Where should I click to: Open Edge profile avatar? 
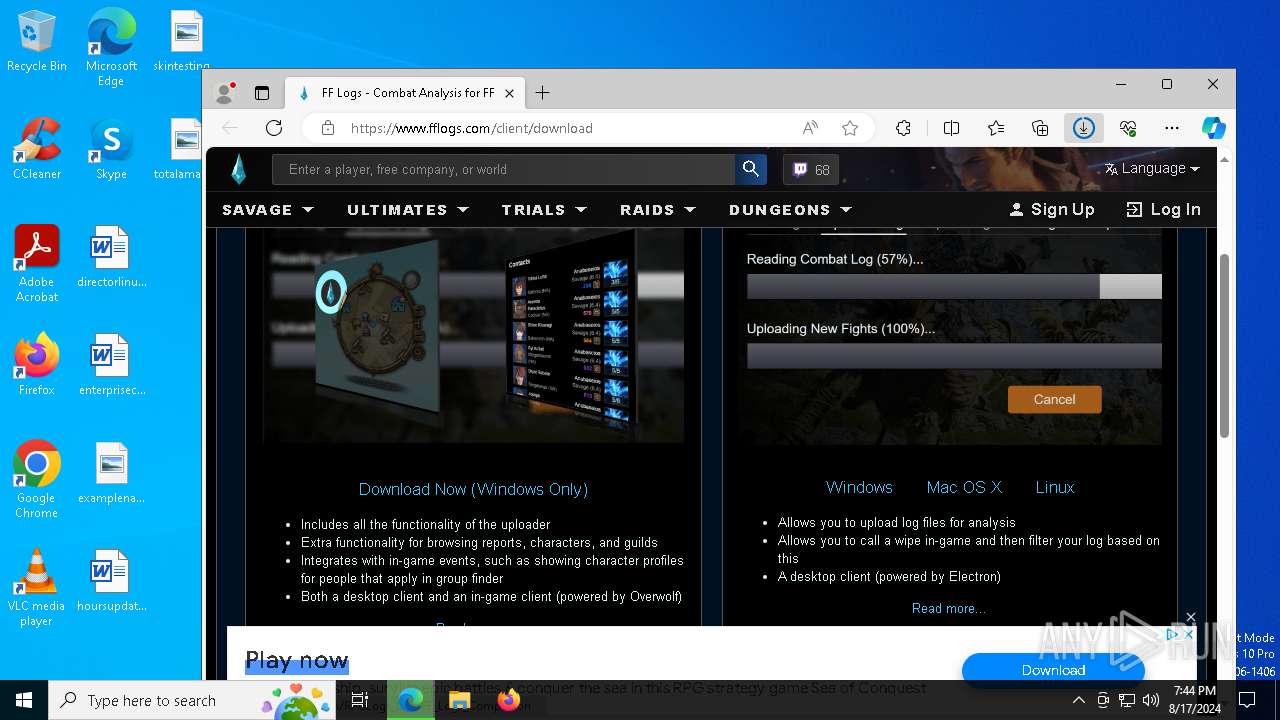[225, 93]
